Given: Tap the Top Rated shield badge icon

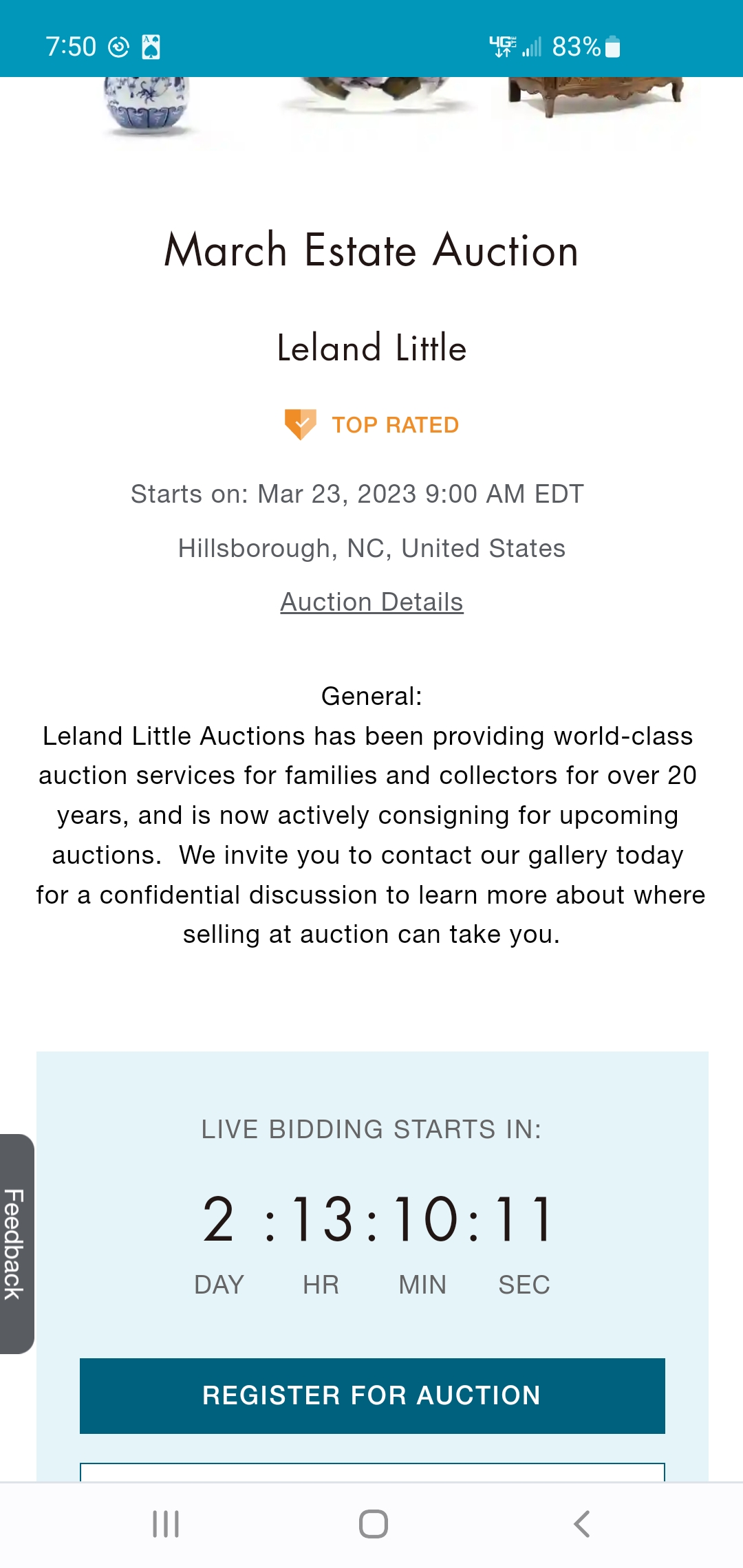Looking at the screenshot, I should tap(300, 424).
